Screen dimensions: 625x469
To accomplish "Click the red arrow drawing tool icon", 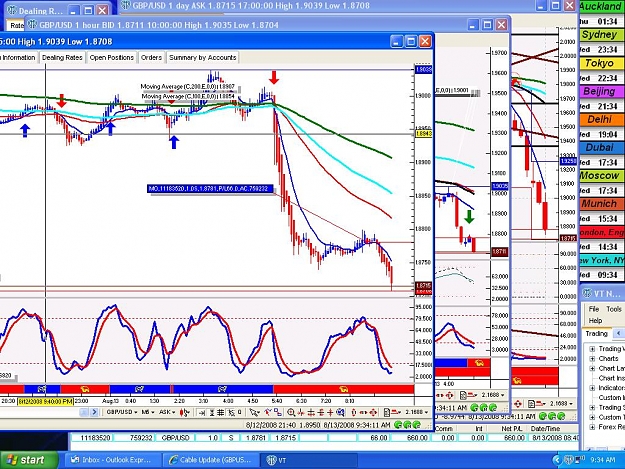I will [267, 412].
